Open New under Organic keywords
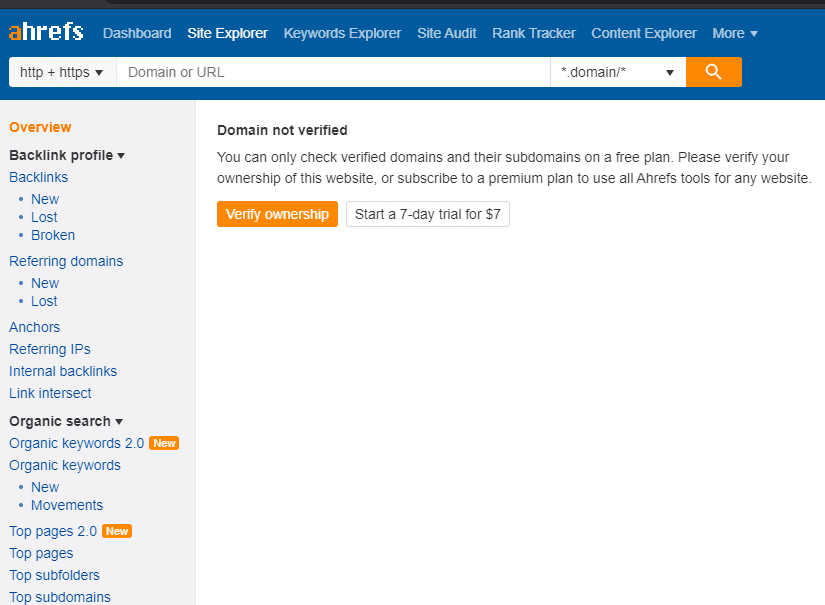This screenshot has height=605, width=825. coord(45,487)
